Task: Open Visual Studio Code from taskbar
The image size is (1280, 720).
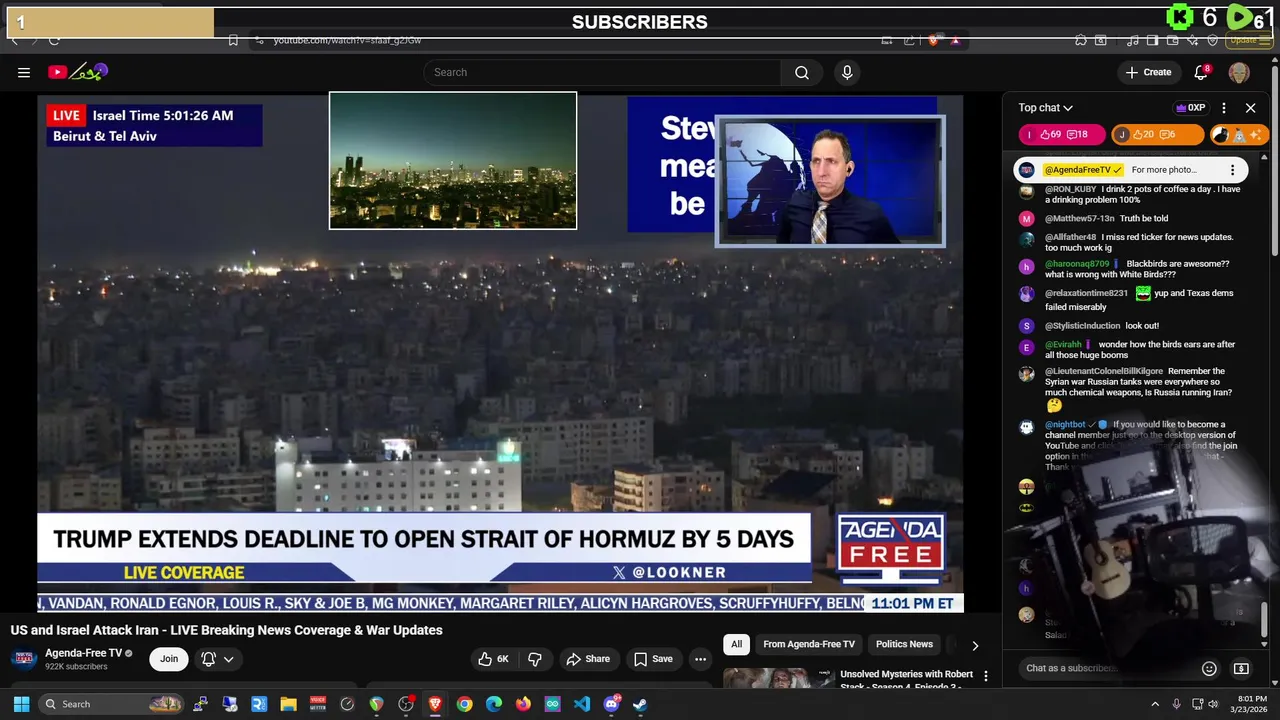Action: coord(582,704)
